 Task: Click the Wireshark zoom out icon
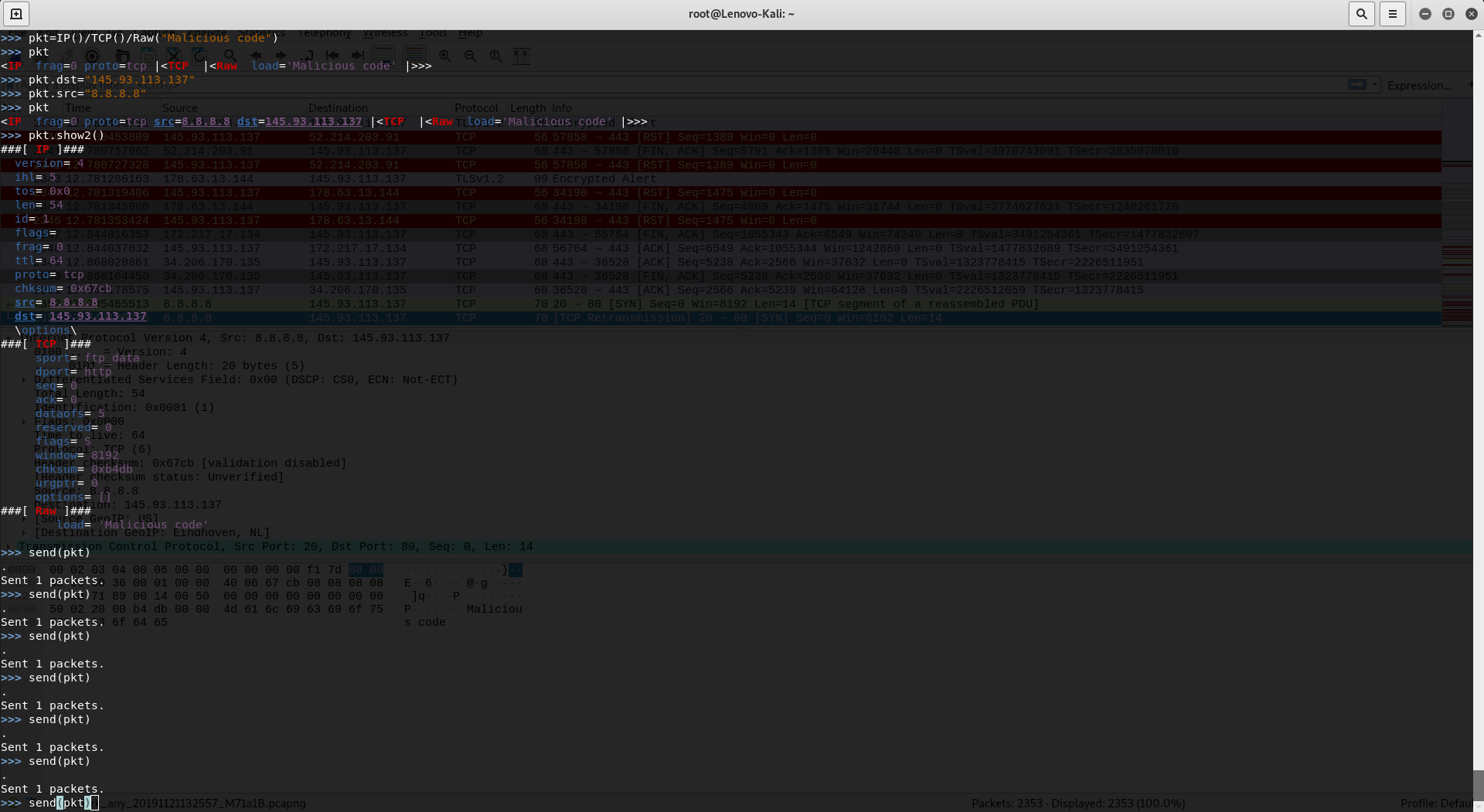471,56
